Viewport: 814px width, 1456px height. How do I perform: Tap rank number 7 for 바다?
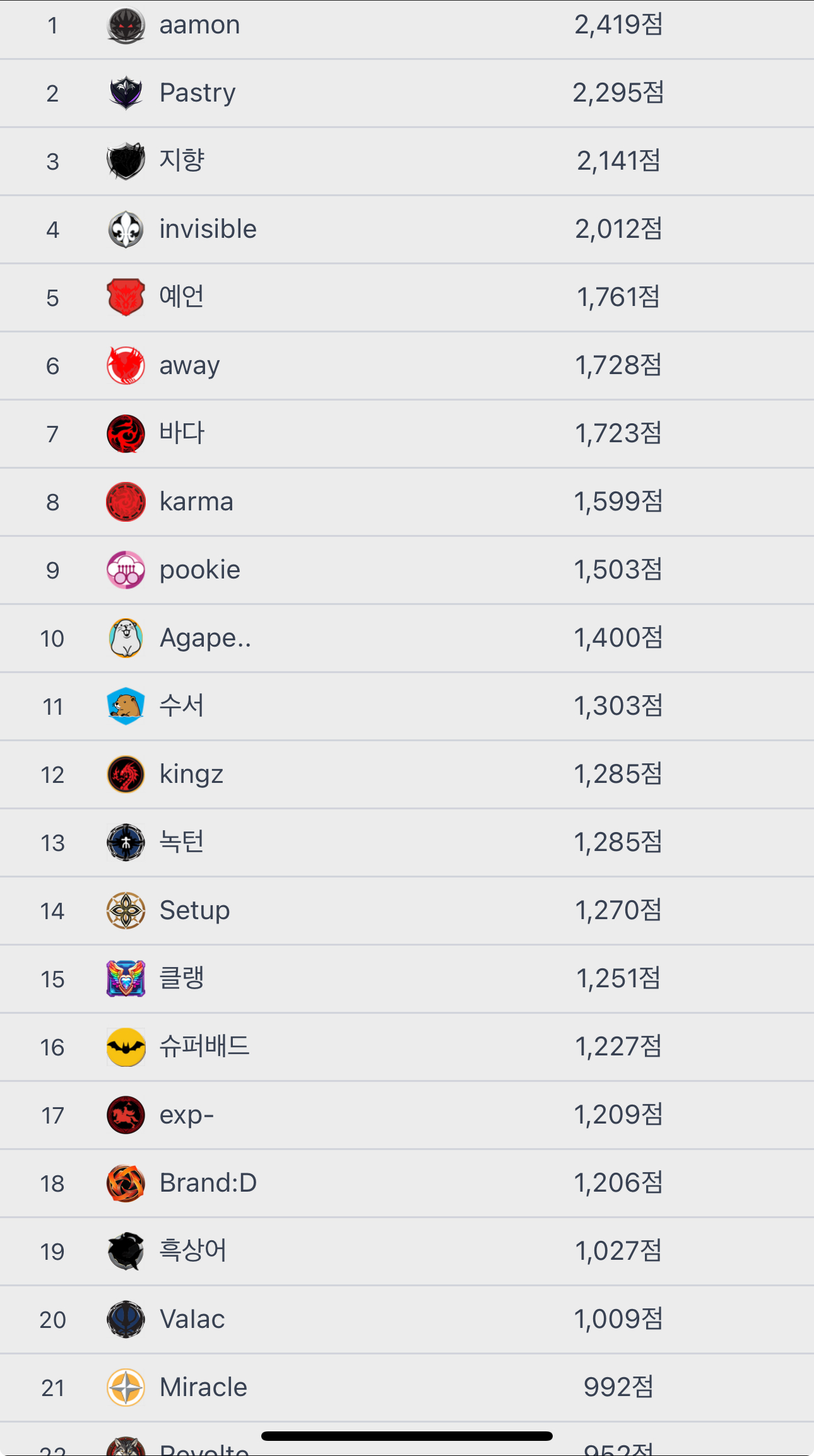coord(52,434)
